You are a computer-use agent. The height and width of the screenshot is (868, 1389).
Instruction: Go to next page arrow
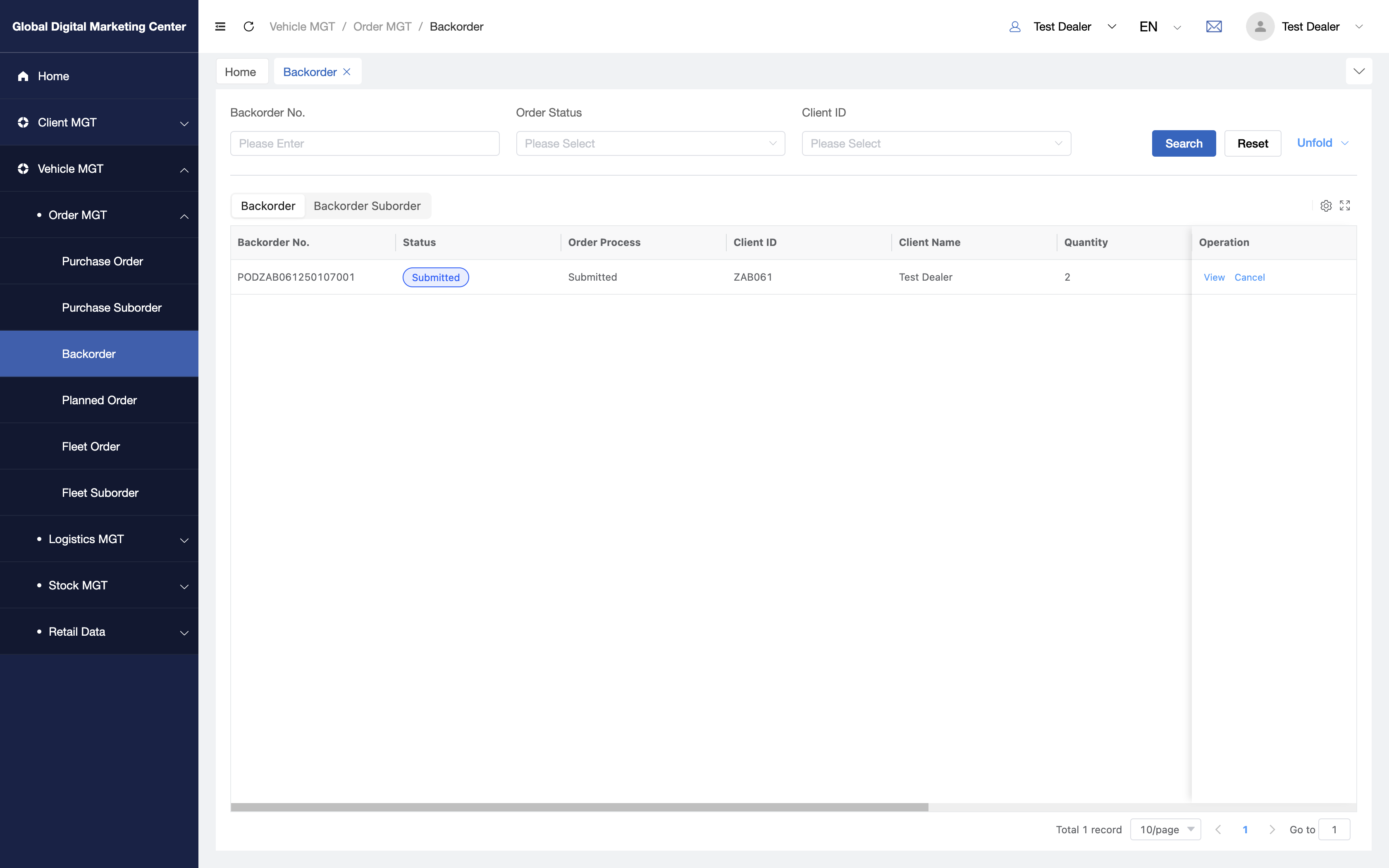point(1272,830)
